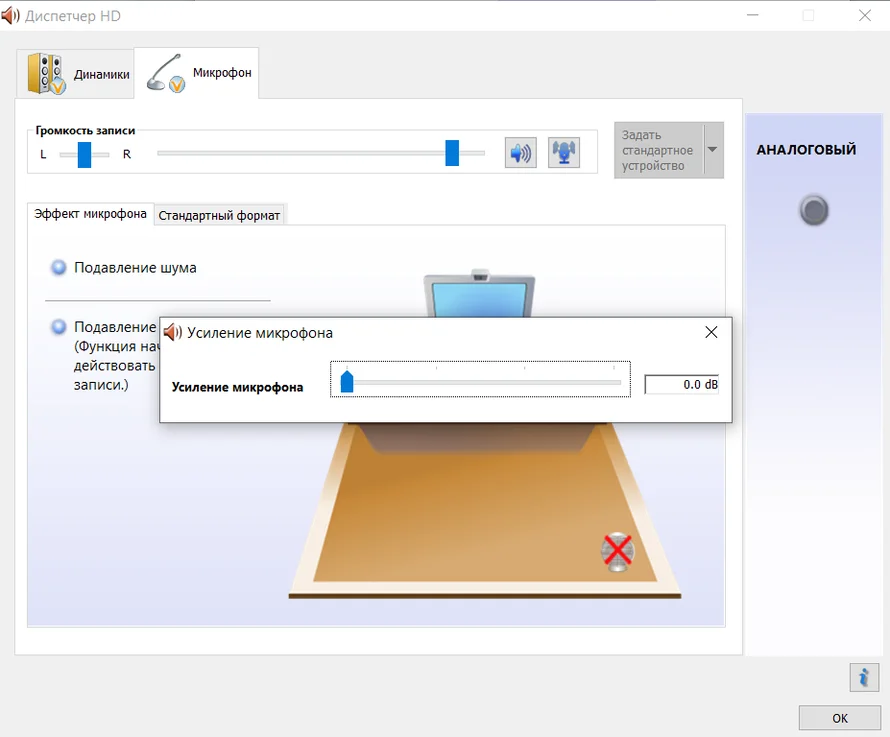Click the speakers icon with checkmark
Screen dimensions: 890x737
click(x=47, y=74)
